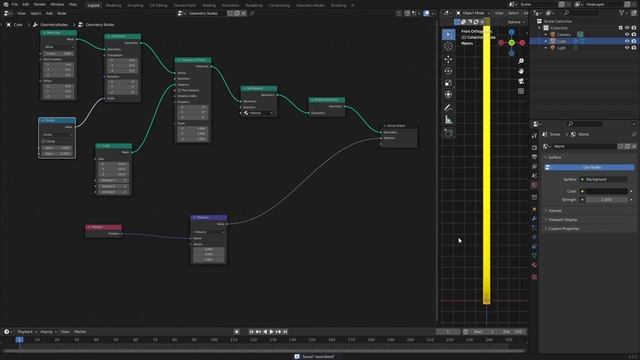Open the Material properties tab
The height and width of the screenshot is (360, 640).
click(x=534, y=265)
